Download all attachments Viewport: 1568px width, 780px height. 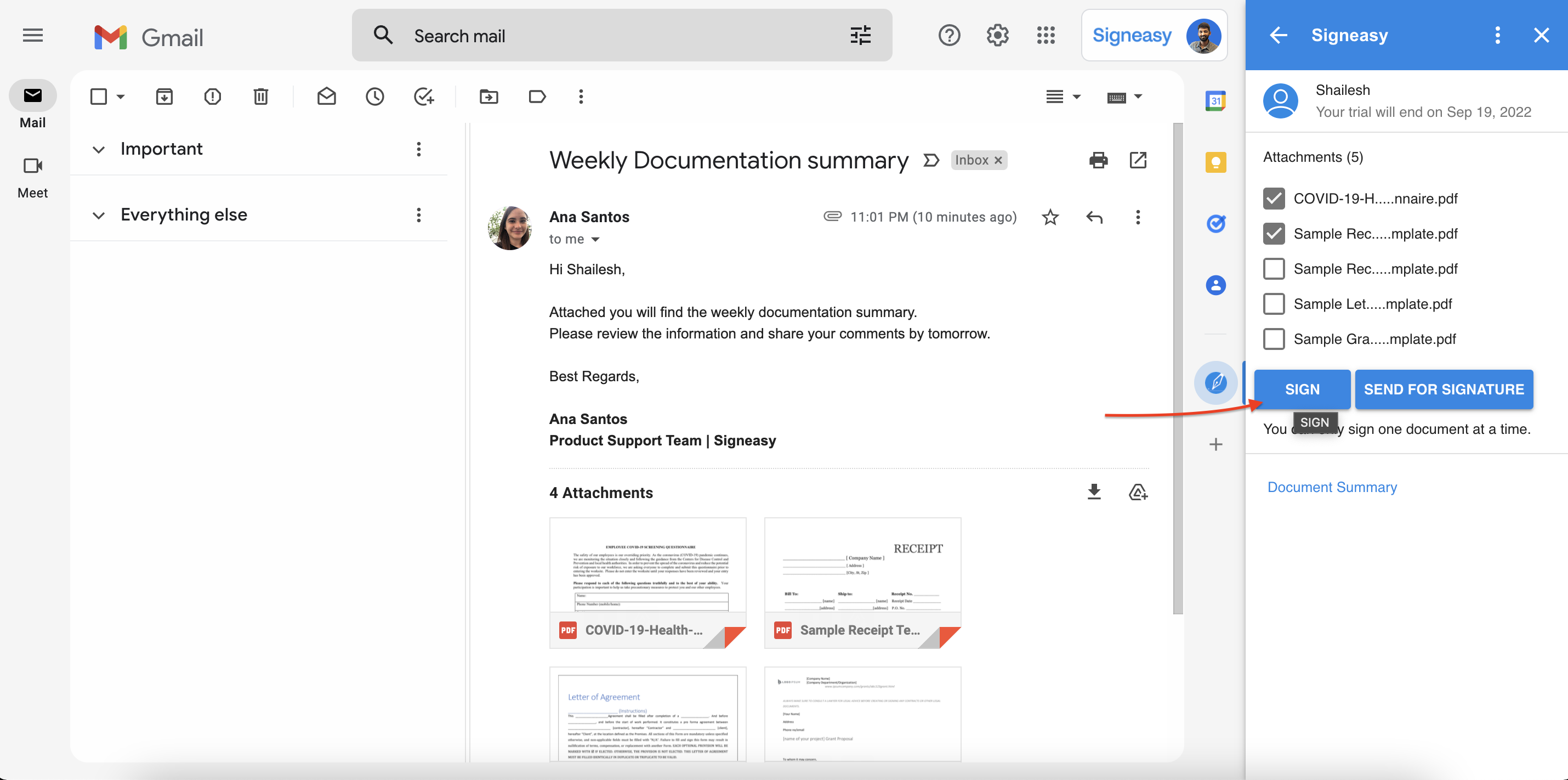click(1094, 492)
